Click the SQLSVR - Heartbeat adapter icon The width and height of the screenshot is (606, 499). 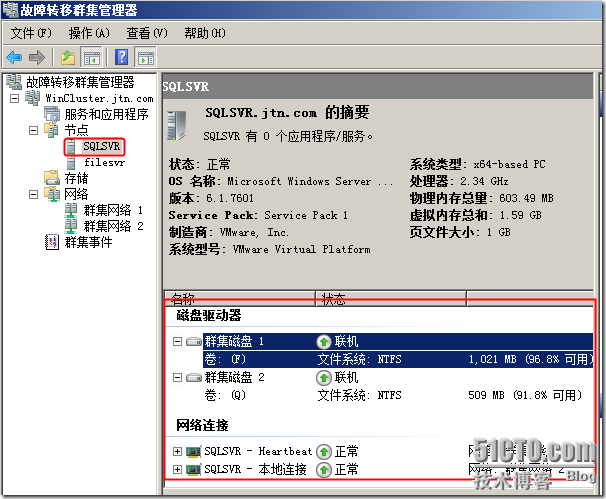194,451
